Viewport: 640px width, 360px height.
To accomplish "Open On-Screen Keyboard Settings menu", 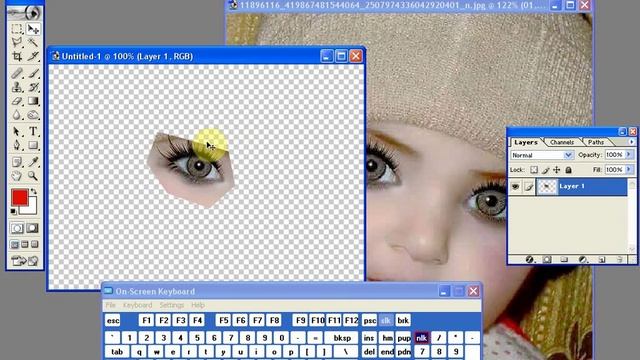I will click(172, 305).
